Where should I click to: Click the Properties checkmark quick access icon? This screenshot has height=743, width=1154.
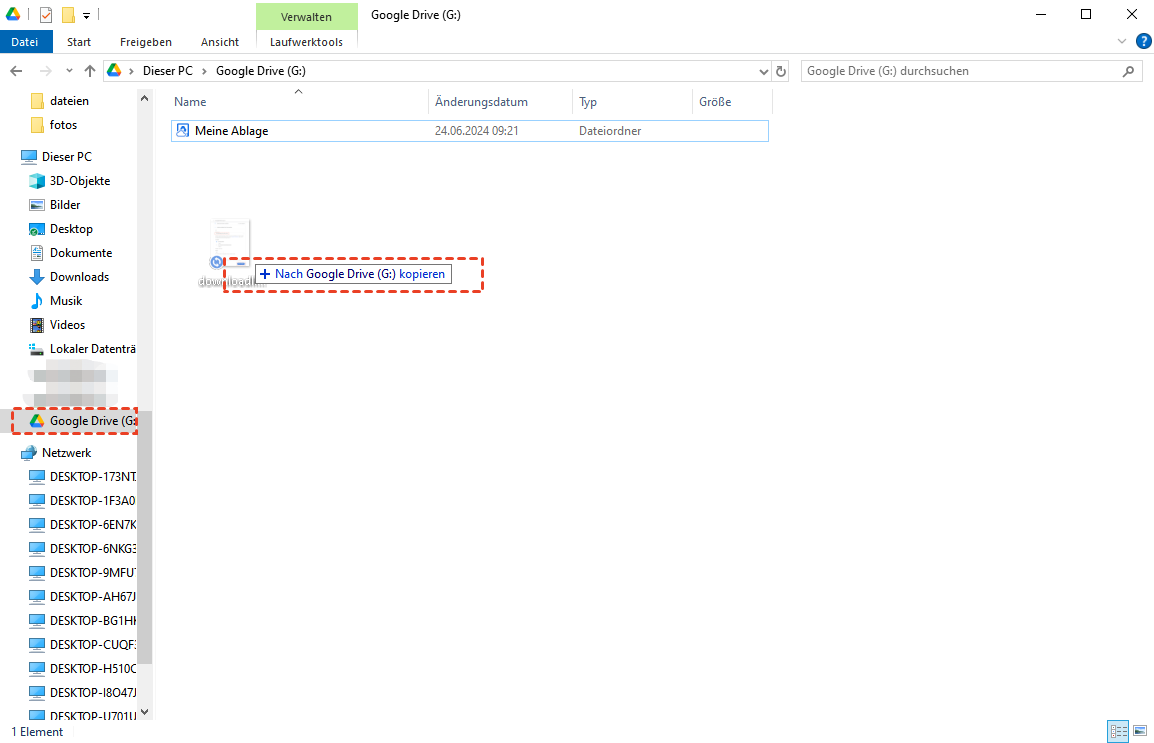[46, 14]
